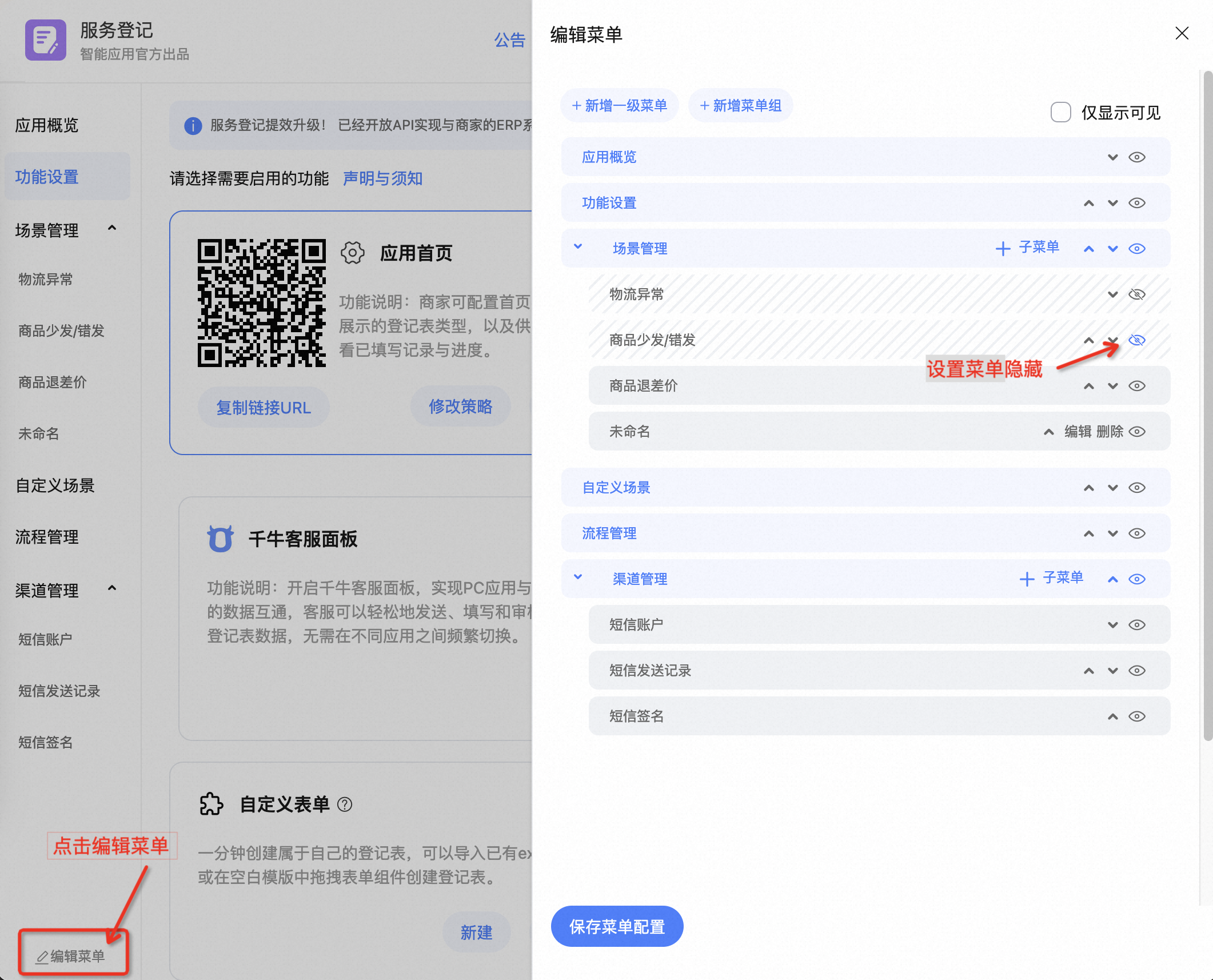Move 短信发送记录 item up
The height and width of the screenshot is (980, 1213).
pos(1088,671)
